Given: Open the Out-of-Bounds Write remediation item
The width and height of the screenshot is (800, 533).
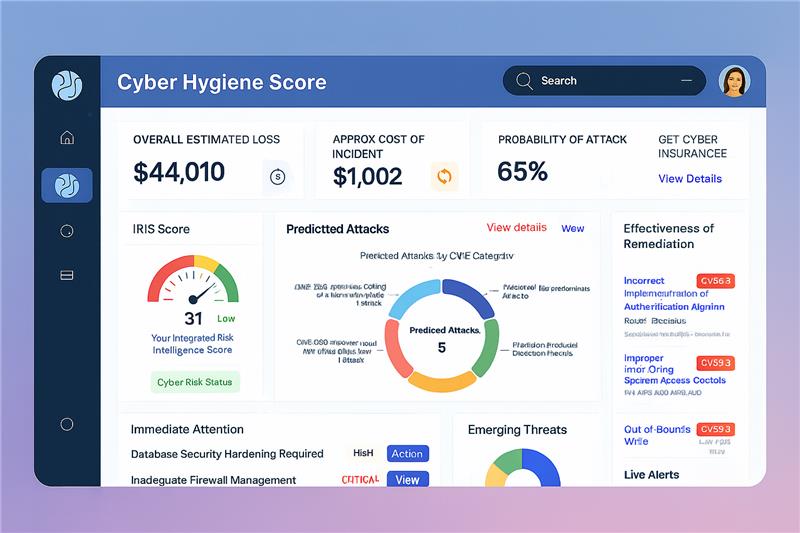Looking at the screenshot, I should pyautogui.click(x=657, y=435).
